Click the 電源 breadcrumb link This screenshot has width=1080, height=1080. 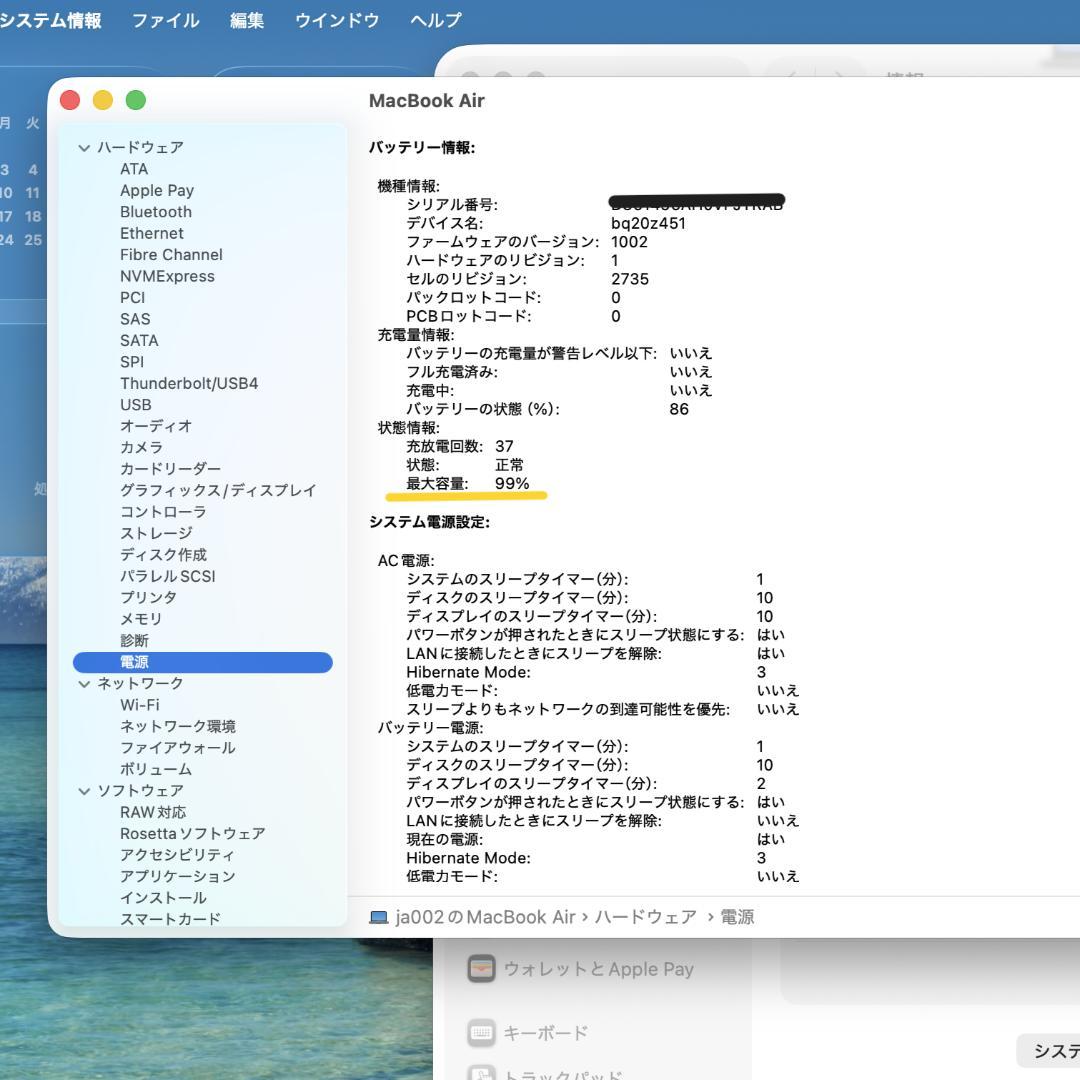[739, 916]
